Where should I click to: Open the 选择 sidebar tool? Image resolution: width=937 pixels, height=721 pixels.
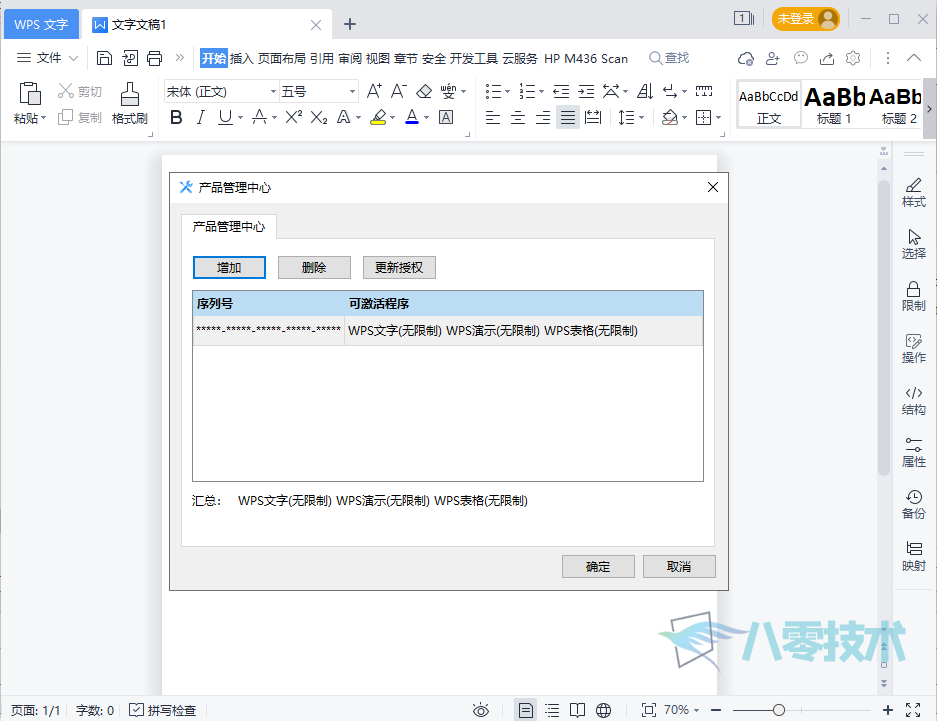[914, 244]
